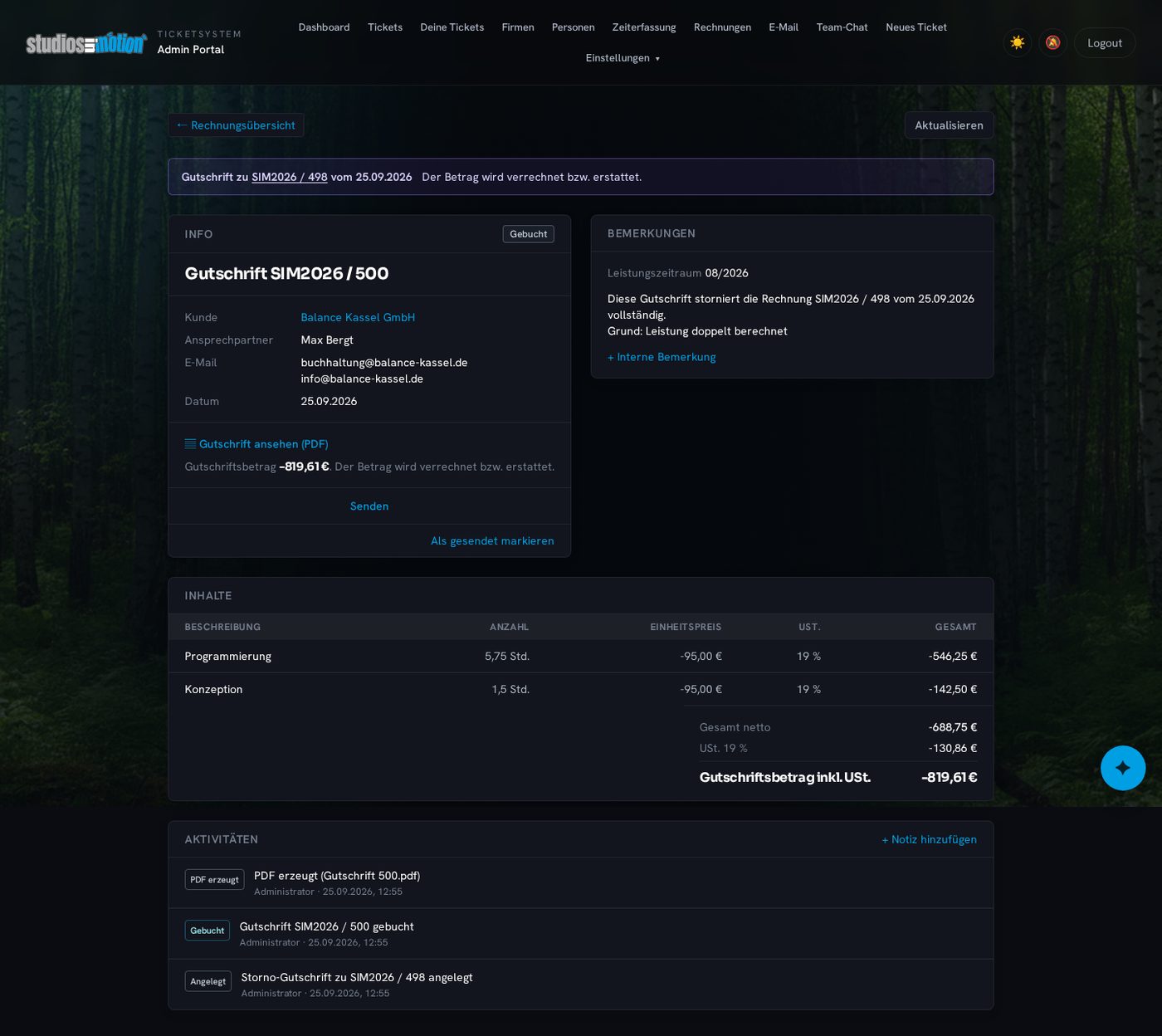
Task: Switch to Zeiterfassung
Action: click(644, 27)
